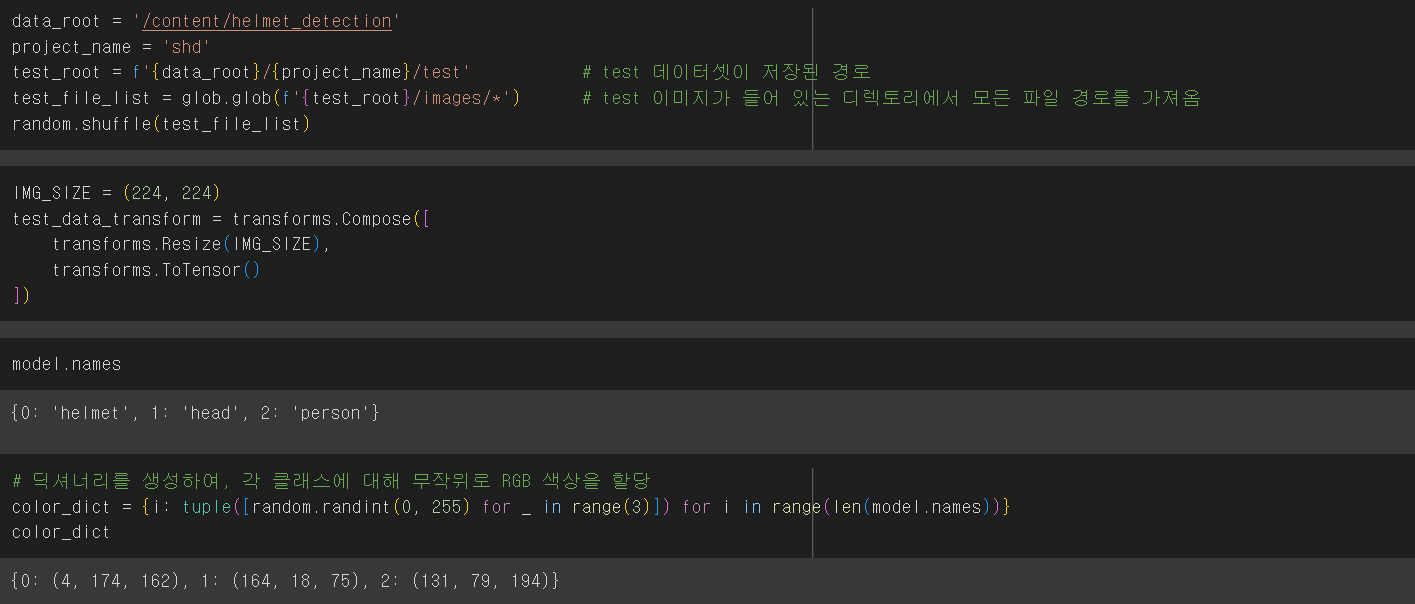Click the data_root variable in the first line
This screenshot has width=1415, height=604.
click(56, 20)
